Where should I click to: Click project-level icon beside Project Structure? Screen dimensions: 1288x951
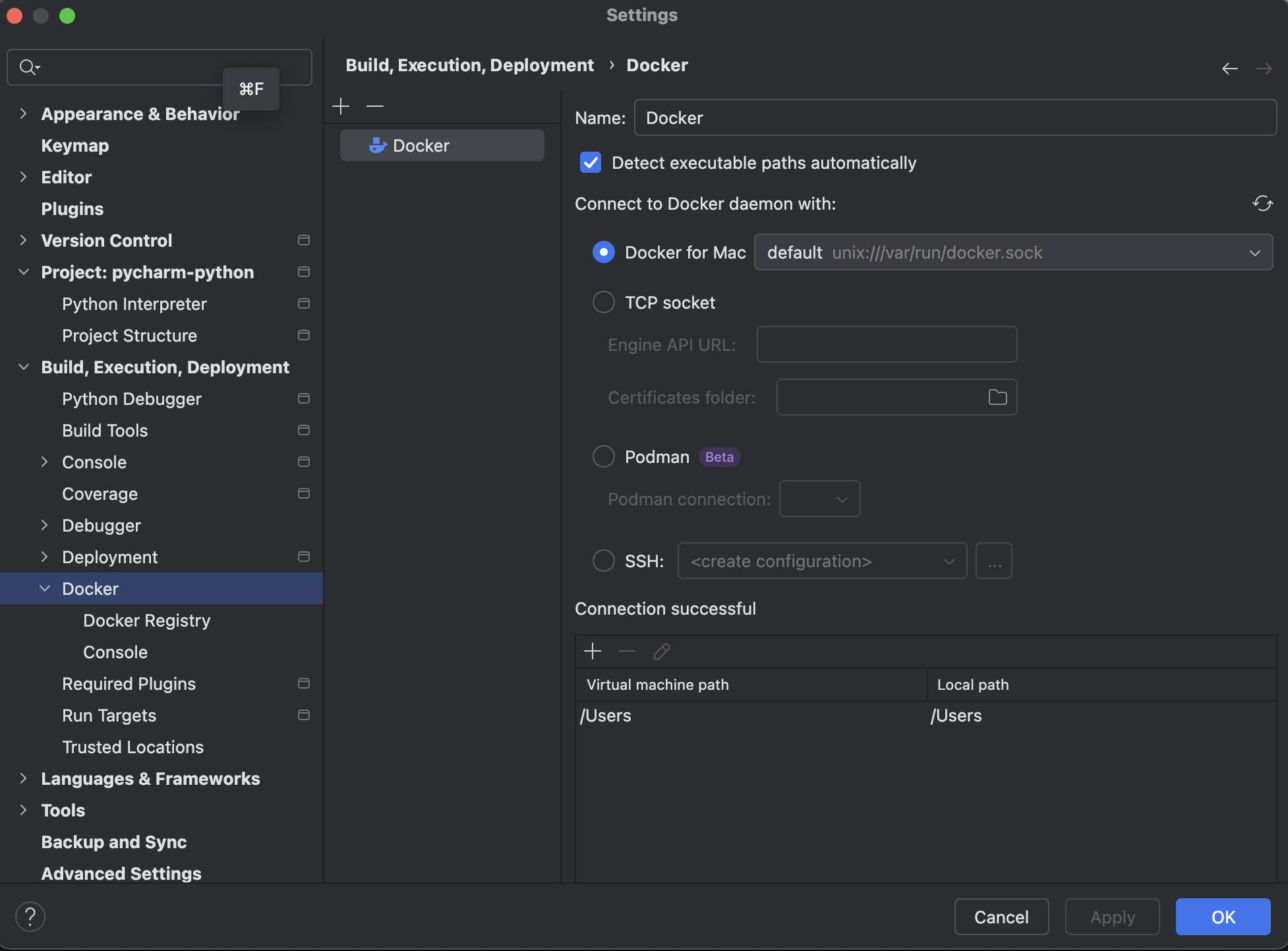point(304,335)
